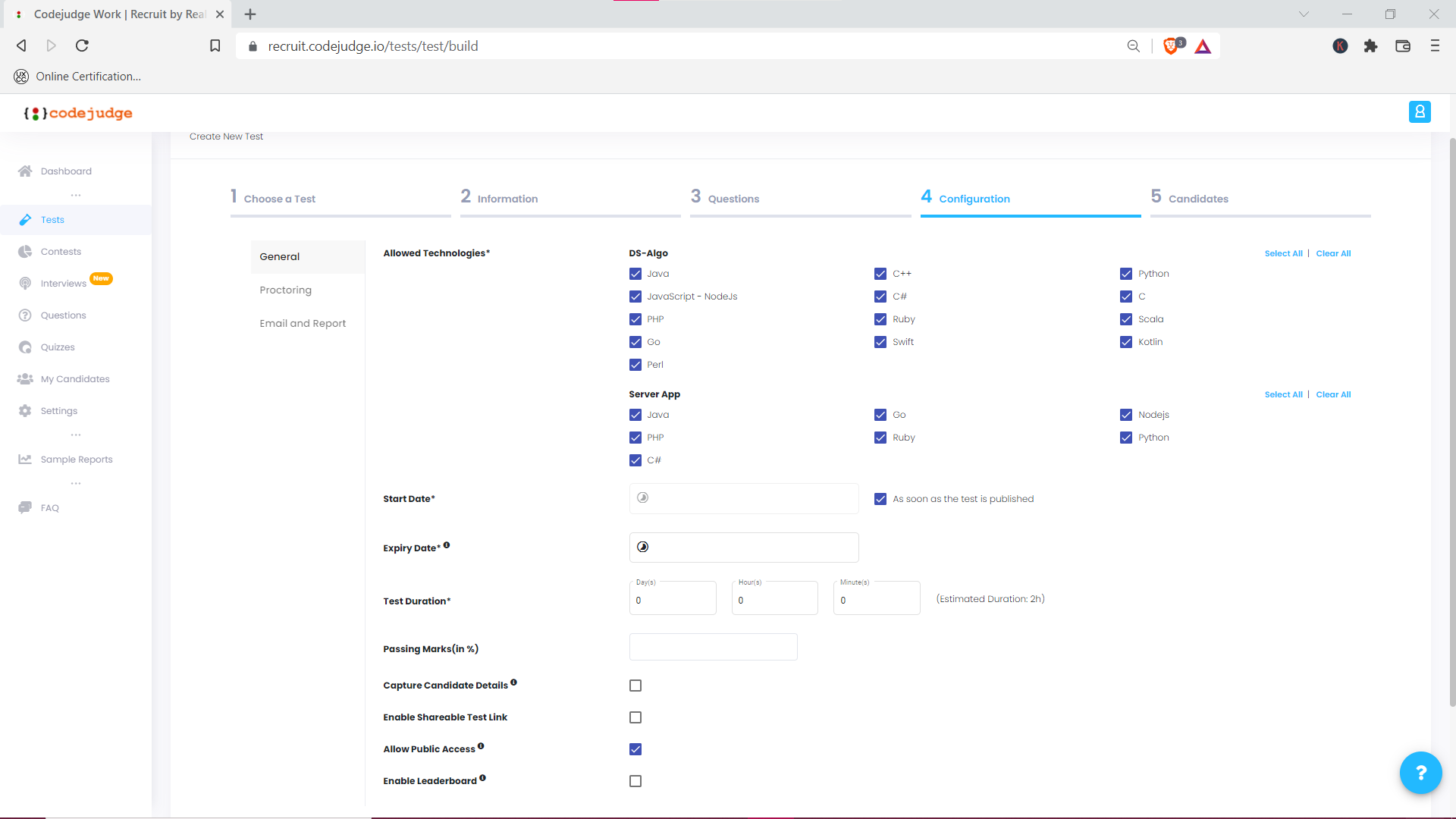Enable the Leaderboard checkbox
The width and height of the screenshot is (1456, 819).
[635, 781]
